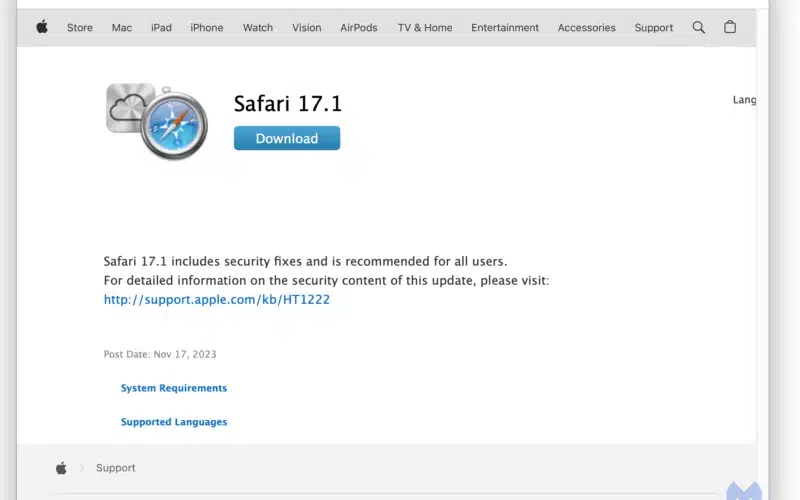This screenshot has height=500, width=800.
Task: Click the Apple logo in navigation bar
Action: [42, 27]
